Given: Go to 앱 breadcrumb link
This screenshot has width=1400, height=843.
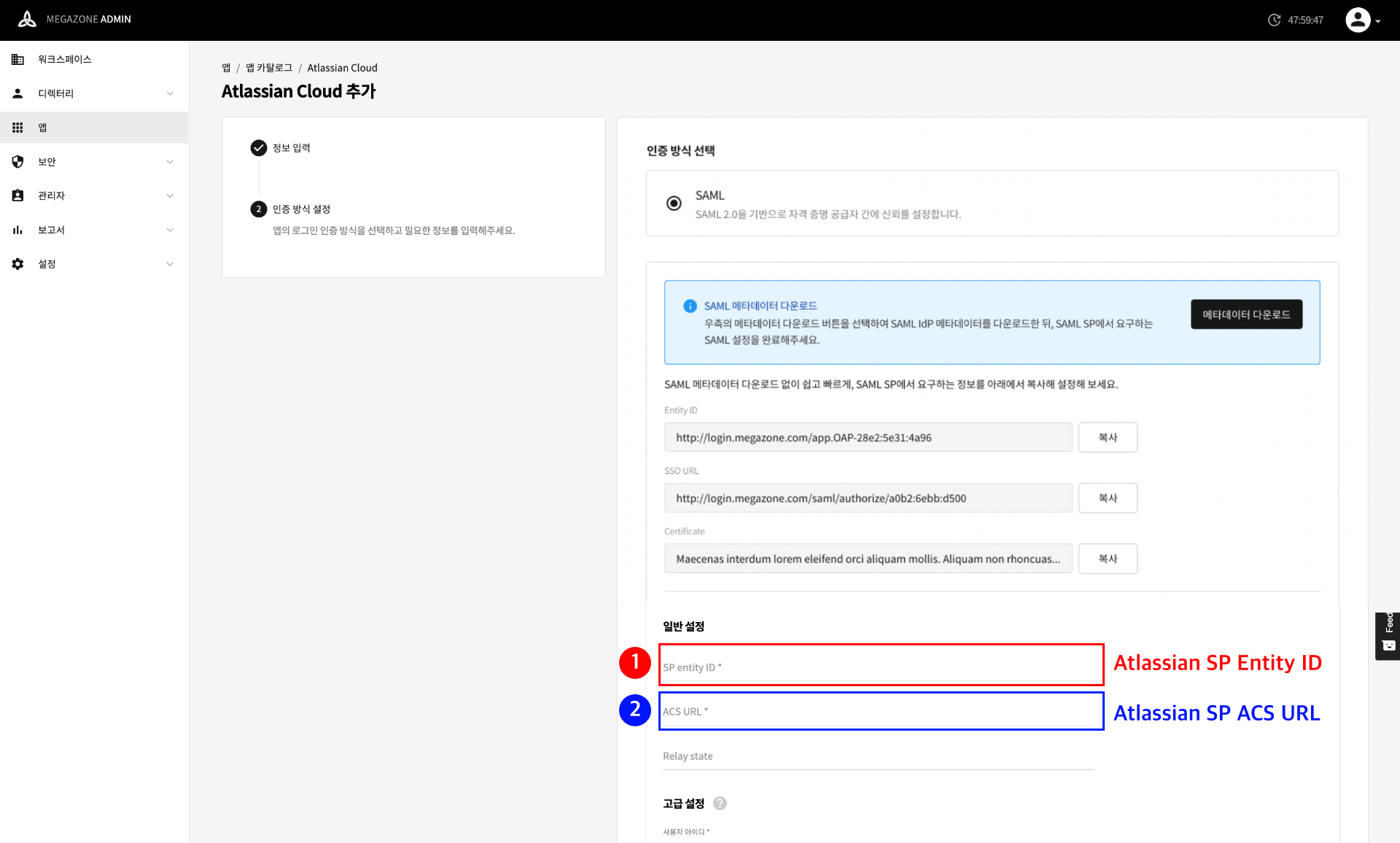Looking at the screenshot, I should pyautogui.click(x=226, y=68).
